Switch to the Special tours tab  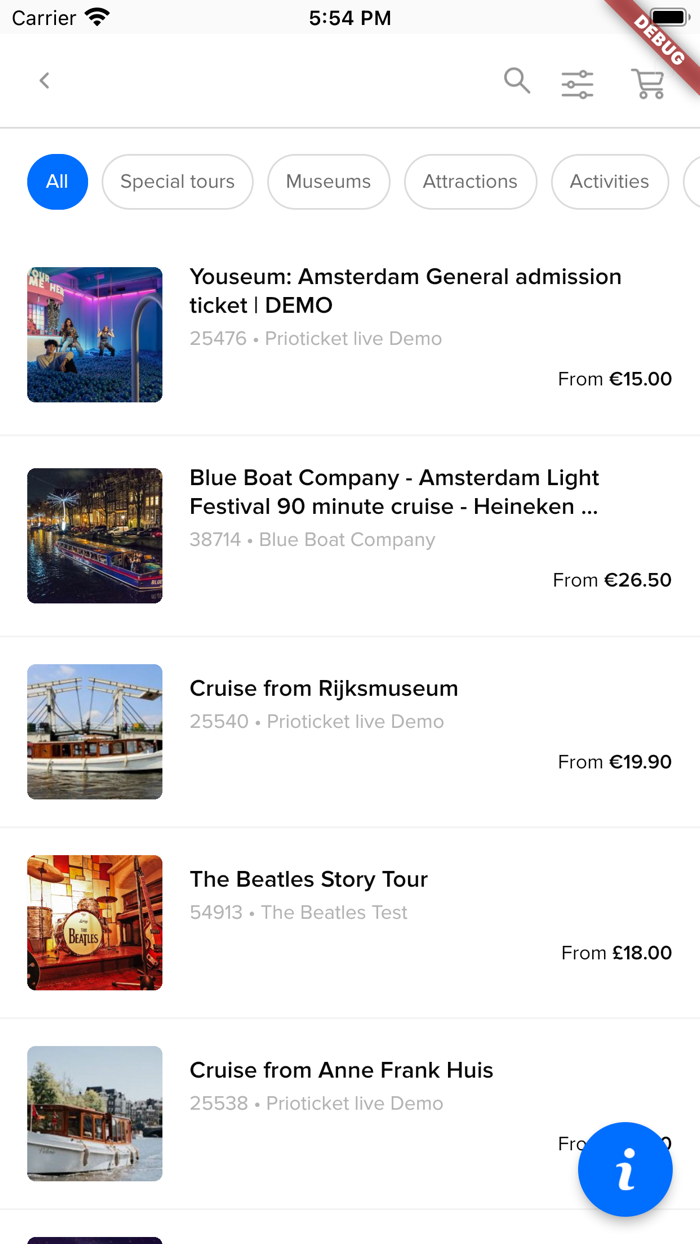[x=177, y=182]
